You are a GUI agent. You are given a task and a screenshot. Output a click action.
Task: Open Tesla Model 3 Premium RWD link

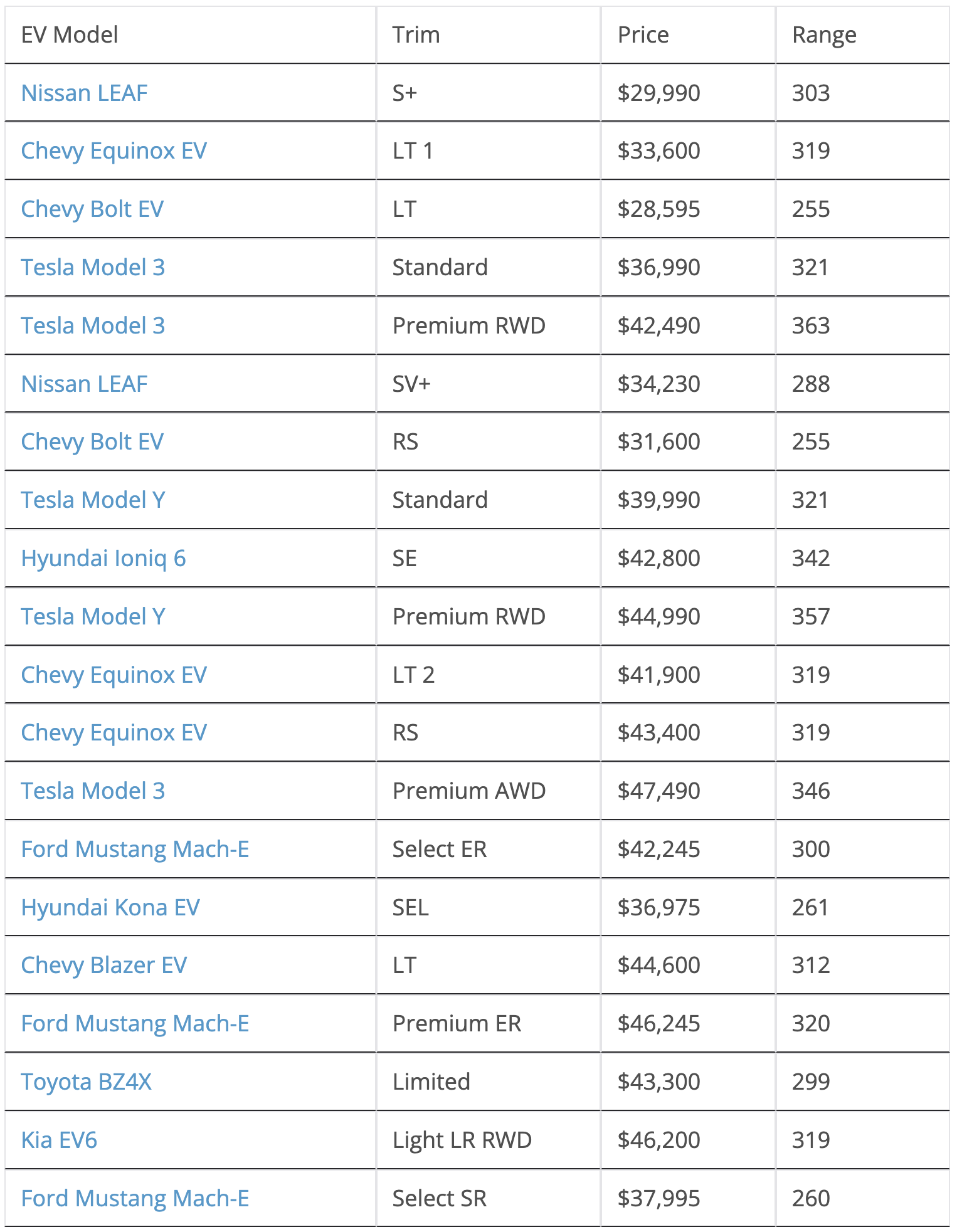point(93,326)
